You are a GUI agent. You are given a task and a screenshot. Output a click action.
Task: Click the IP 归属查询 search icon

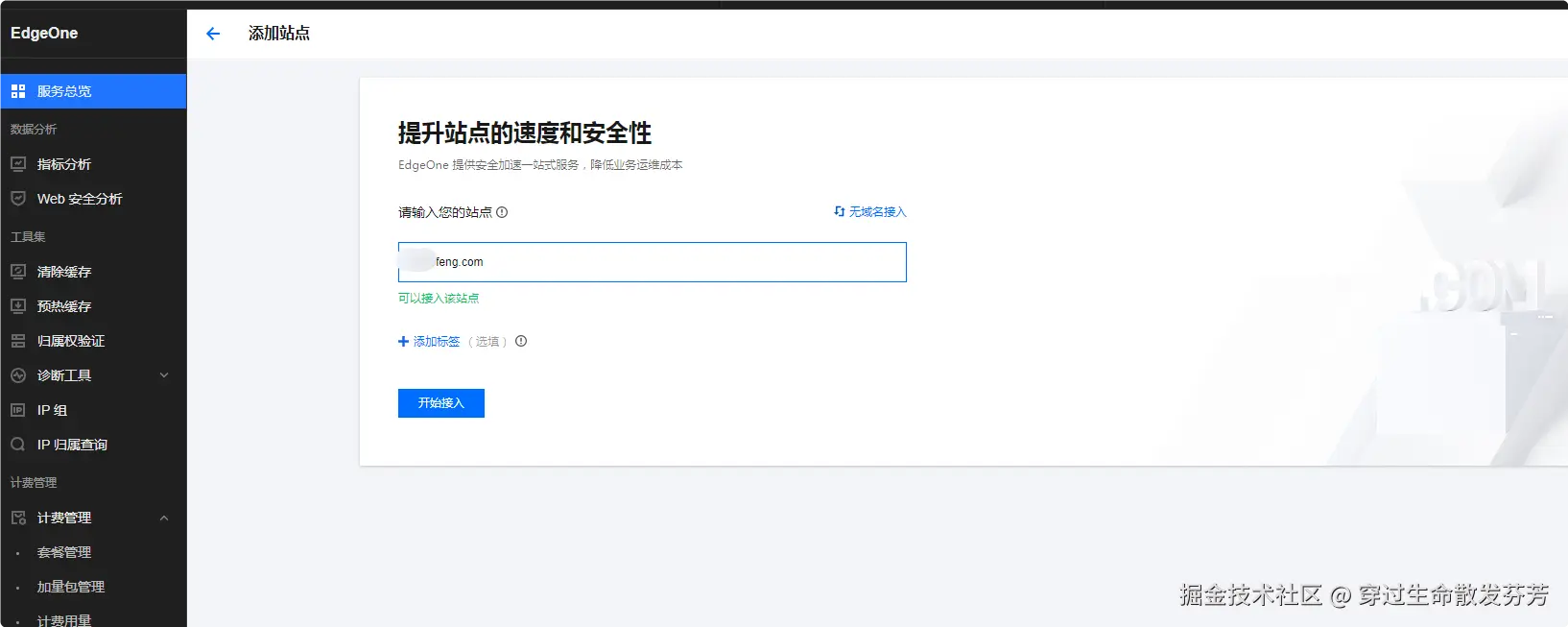coord(18,445)
